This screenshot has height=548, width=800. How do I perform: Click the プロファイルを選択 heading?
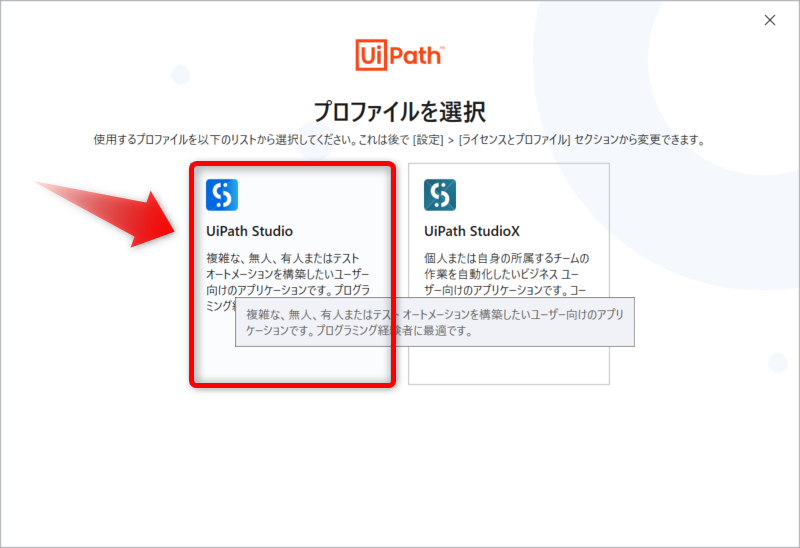point(399,112)
